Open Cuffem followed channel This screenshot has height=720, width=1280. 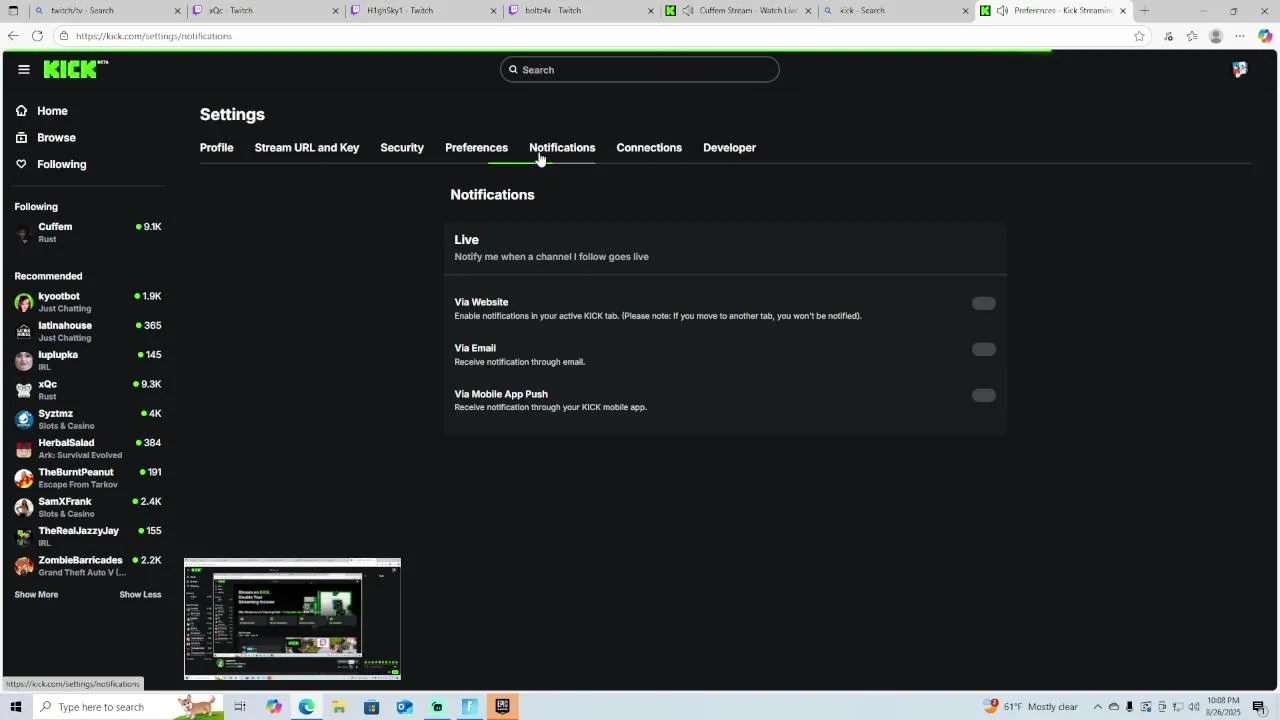pos(88,233)
